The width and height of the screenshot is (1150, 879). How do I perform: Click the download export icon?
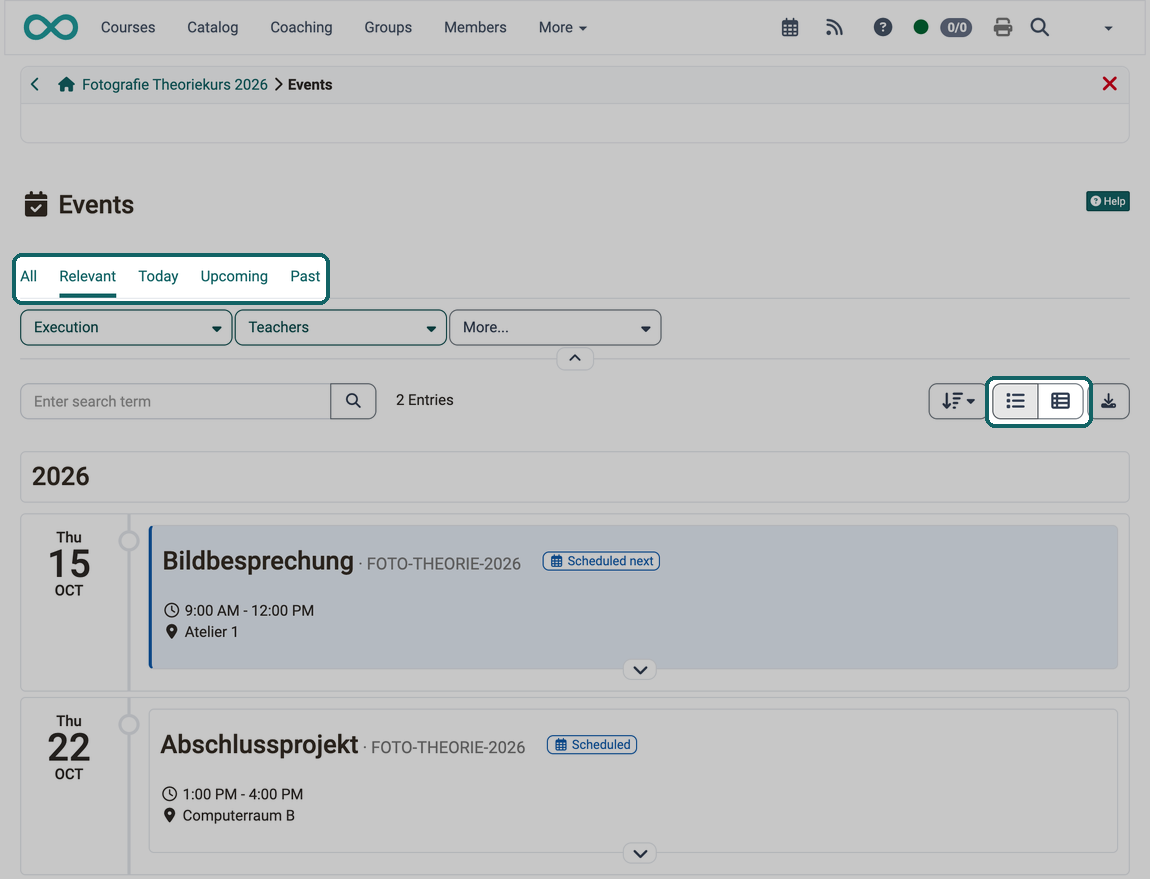[1109, 401]
